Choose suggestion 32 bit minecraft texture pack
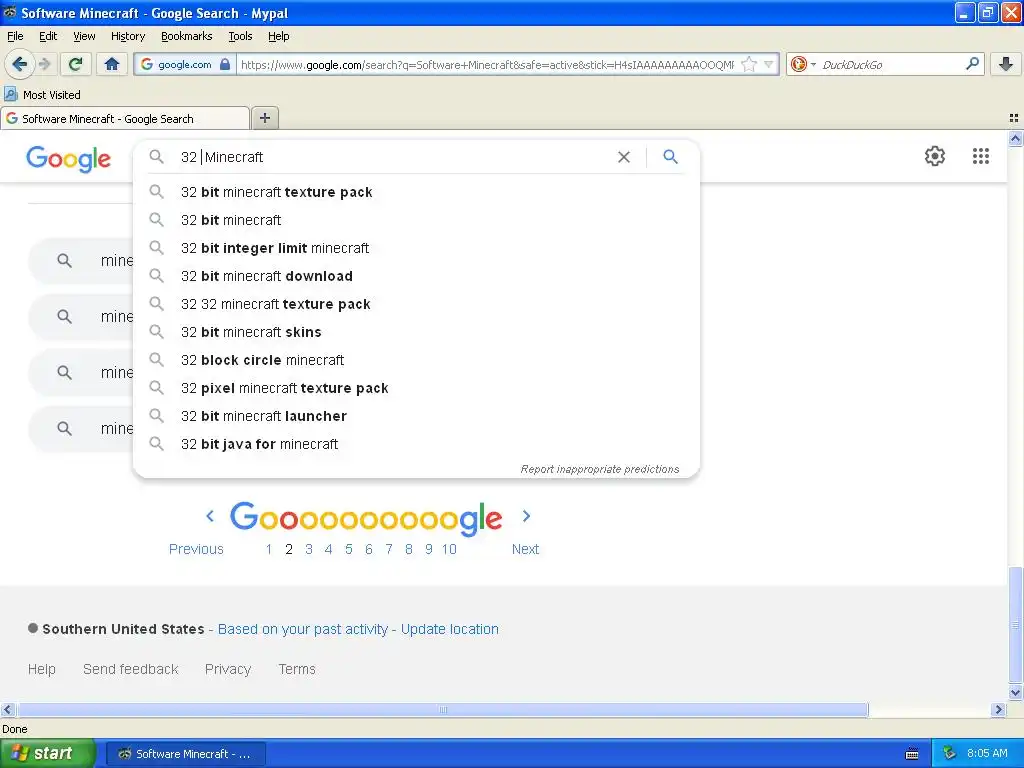1024x768 pixels. coord(416,192)
